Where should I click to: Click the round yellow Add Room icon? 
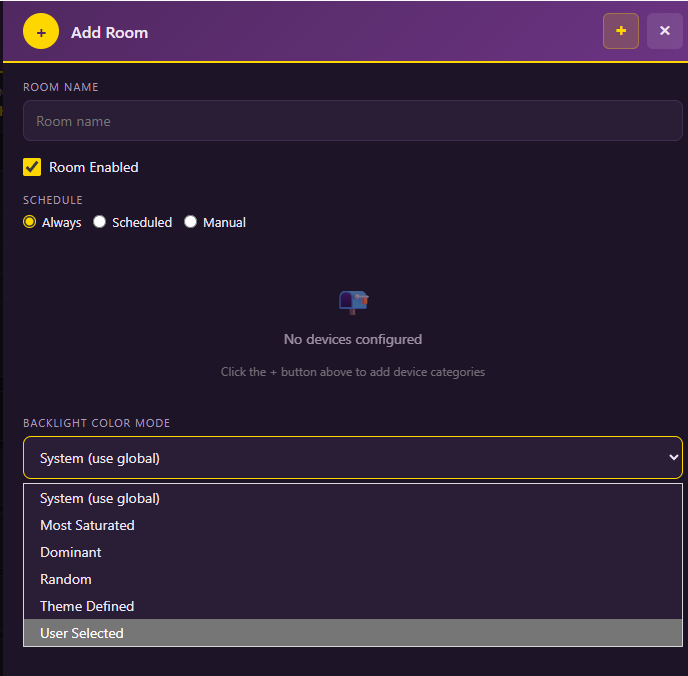(x=41, y=31)
